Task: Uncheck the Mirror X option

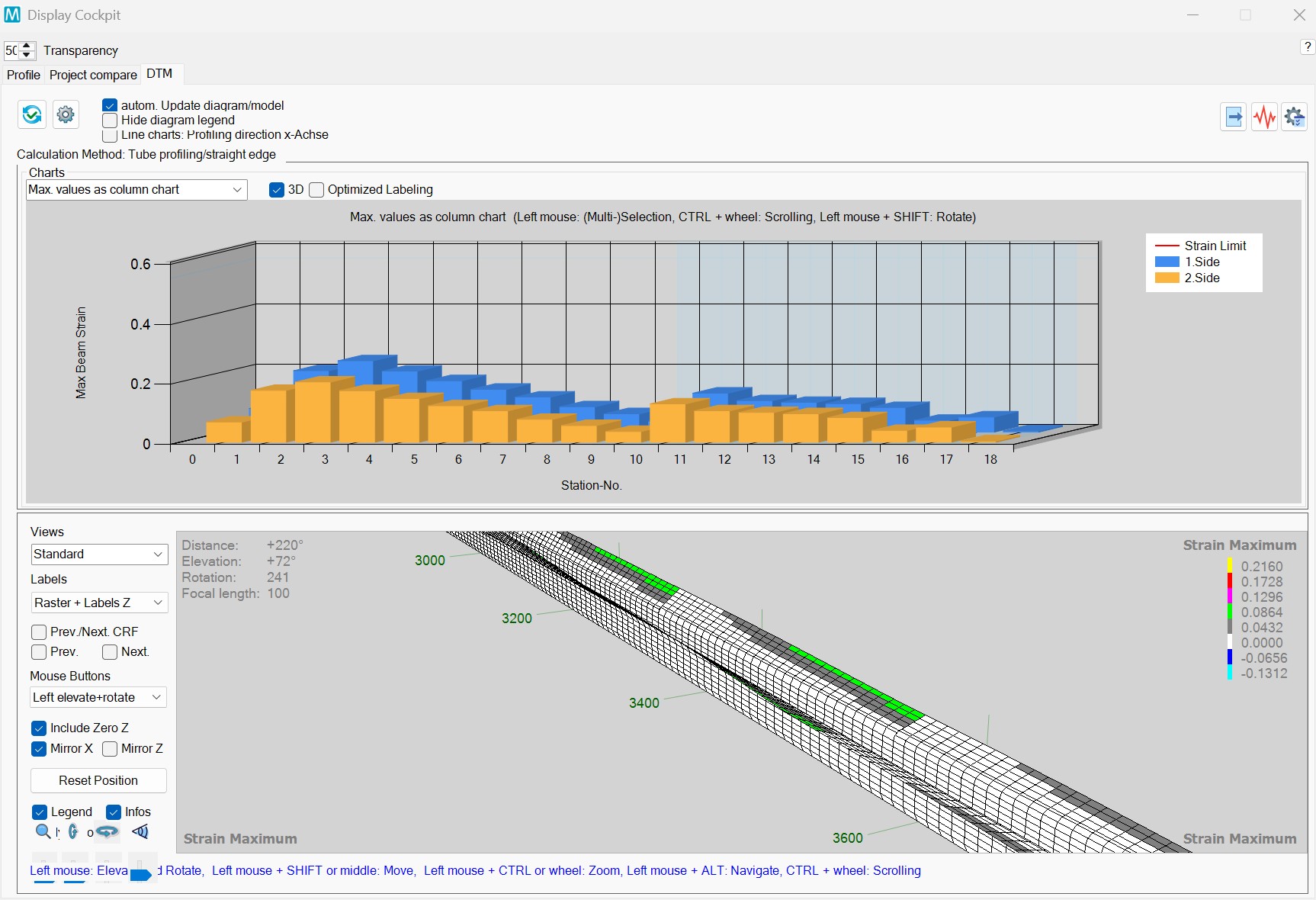Action: point(39,749)
